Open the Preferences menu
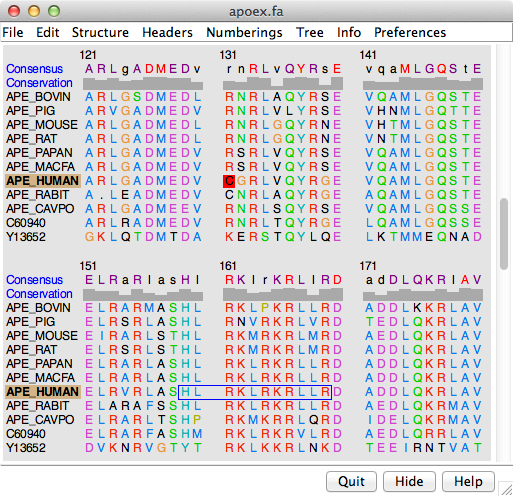Image resolution: width=513 pixels, height=496 pixels. [x=410, y=32]
